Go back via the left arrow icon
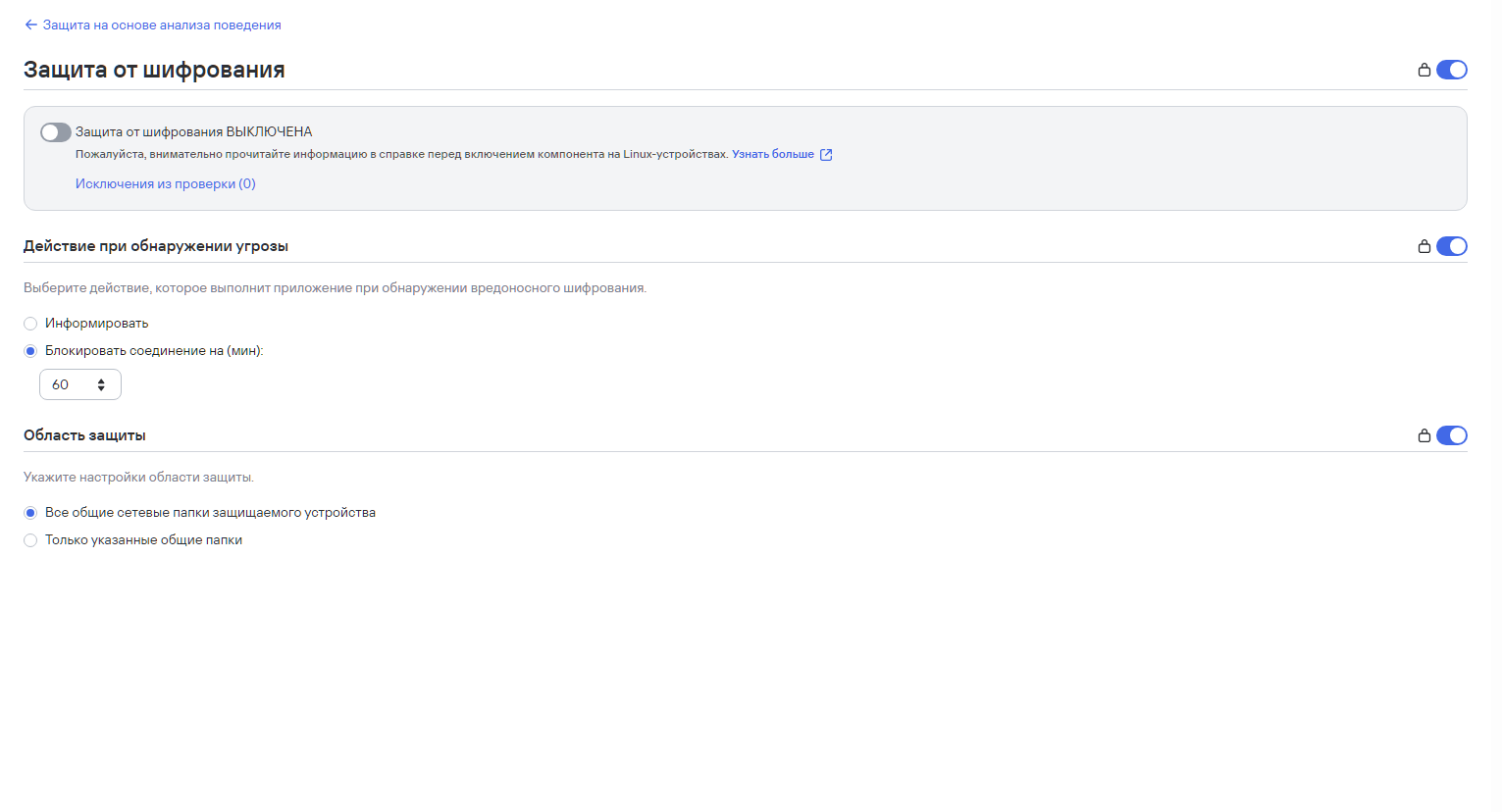Image resolution: width=1502 pixels, height=812 pixels. pyautogui.click(x=30, y=25)
